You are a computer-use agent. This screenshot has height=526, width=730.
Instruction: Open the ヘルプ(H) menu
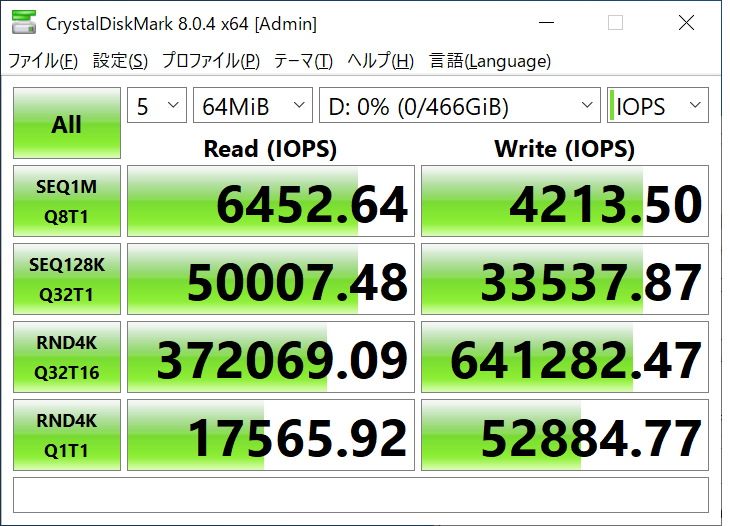coord(380,61)
